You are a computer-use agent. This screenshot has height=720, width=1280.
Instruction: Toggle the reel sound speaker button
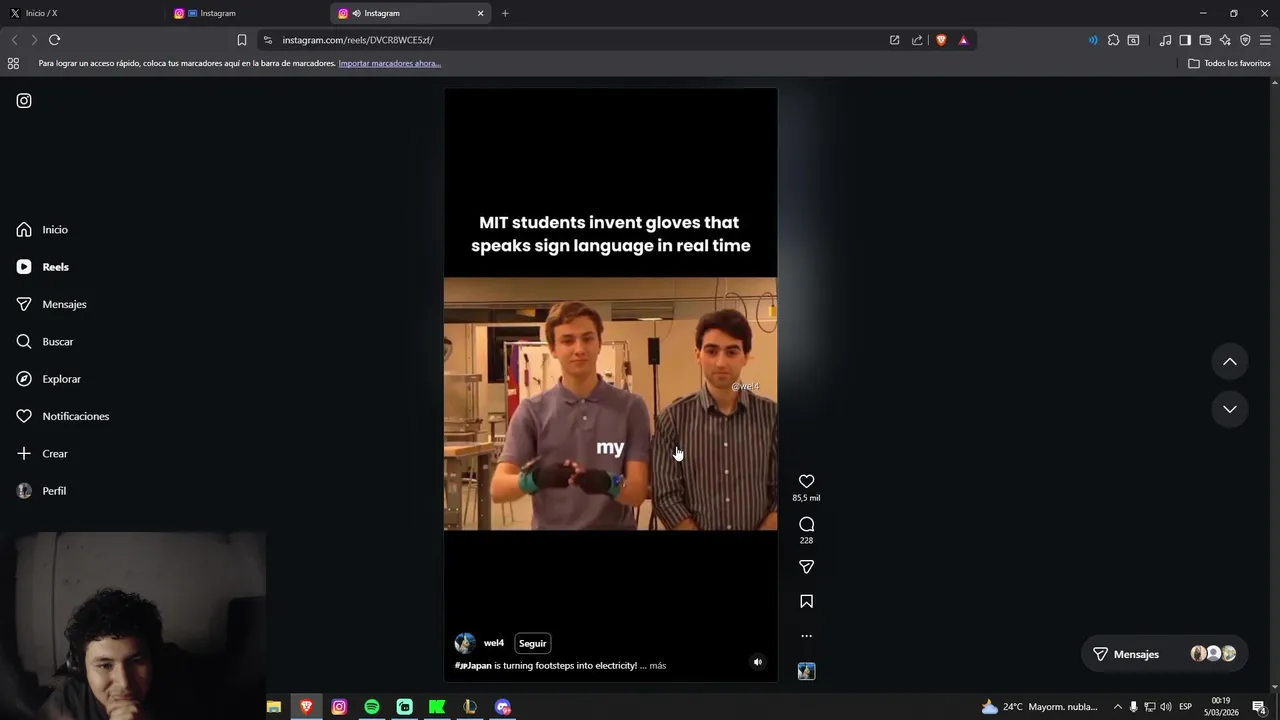click(x=757, y=662)
